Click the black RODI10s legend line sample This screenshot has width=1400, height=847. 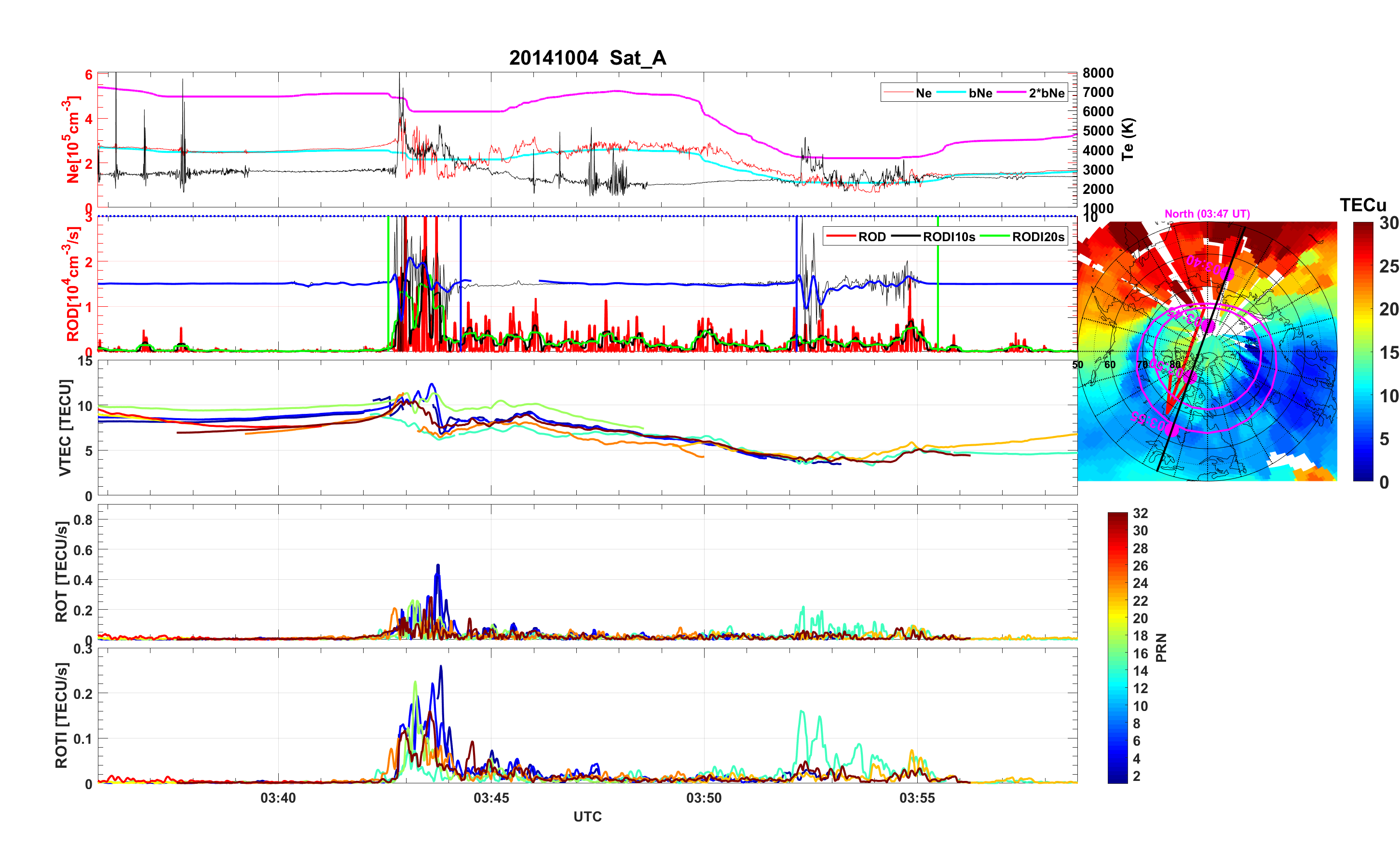[906, 236]
